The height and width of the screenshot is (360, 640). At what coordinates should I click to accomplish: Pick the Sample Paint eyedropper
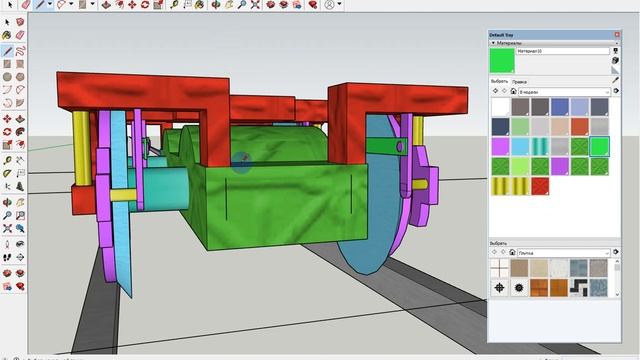[616, 80]
